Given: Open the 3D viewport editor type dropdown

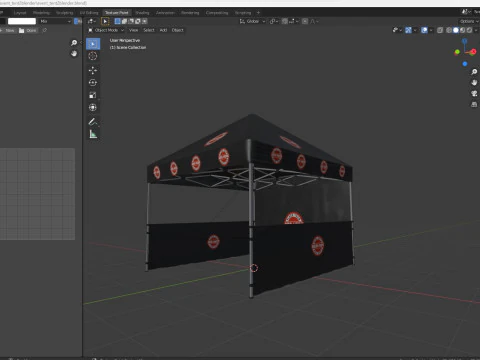Looking at the screenshot, I should 92,21.
